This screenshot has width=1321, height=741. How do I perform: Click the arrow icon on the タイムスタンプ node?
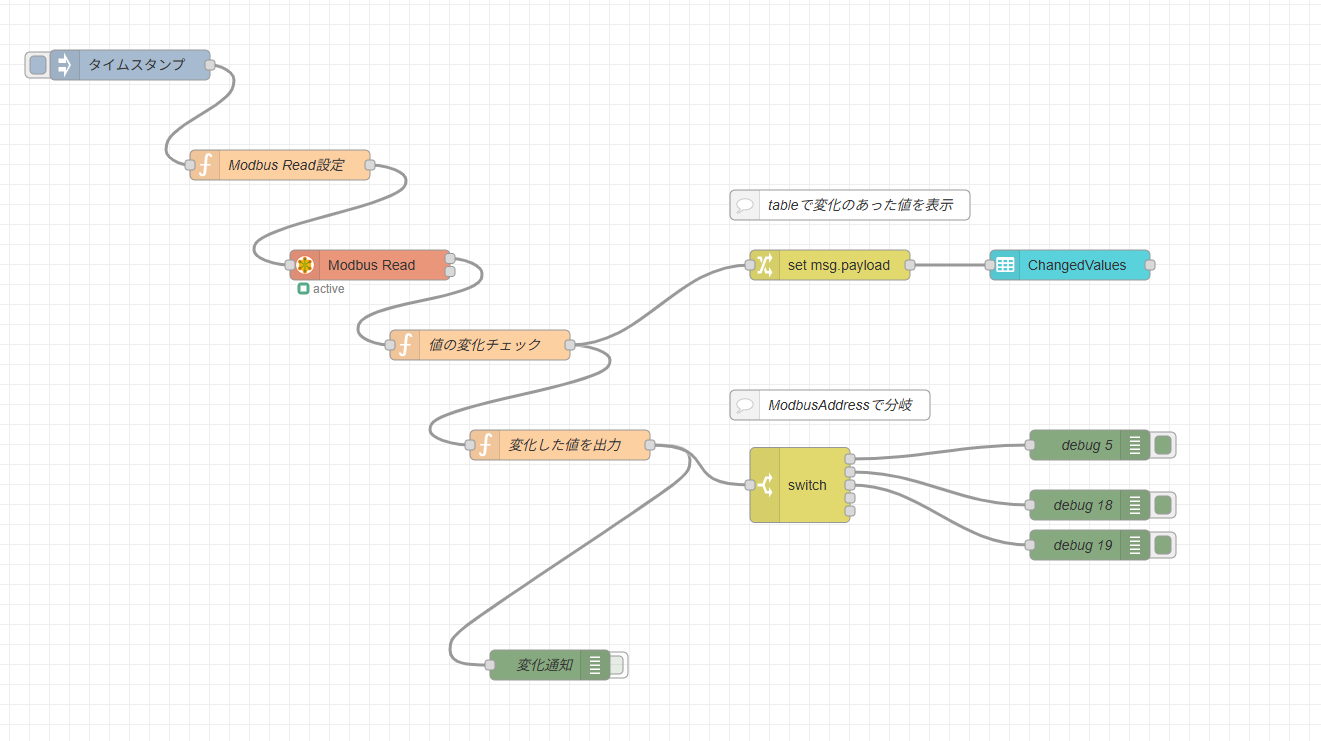pos(65,65)
